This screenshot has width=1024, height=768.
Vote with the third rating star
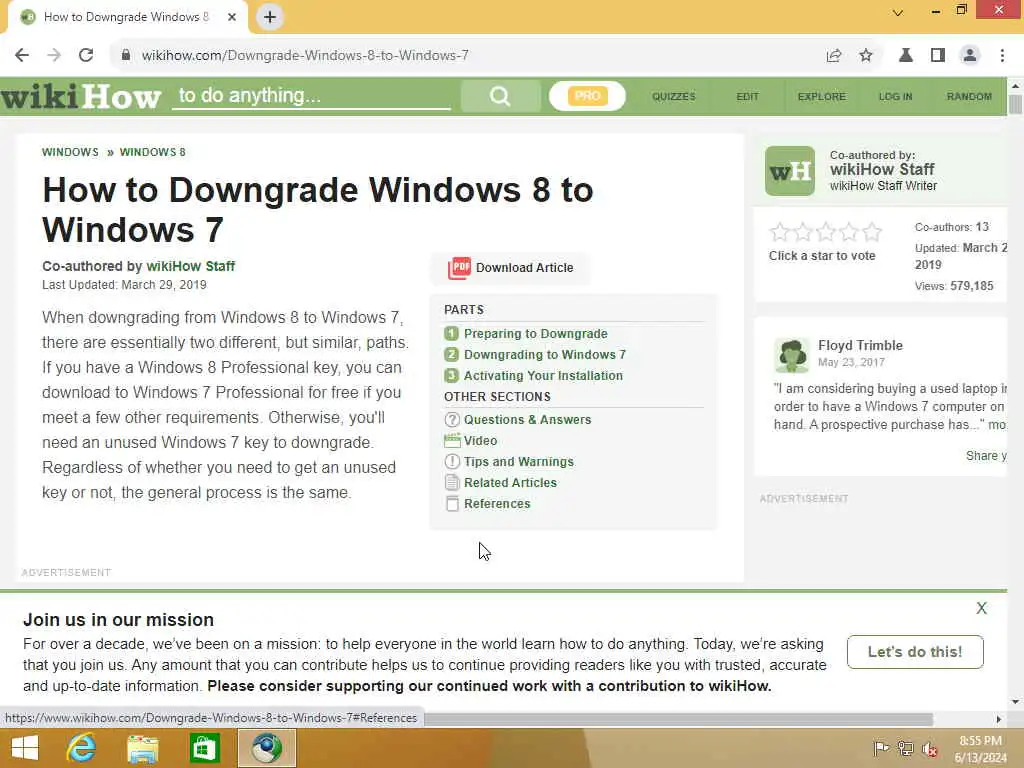pos(825,232)
